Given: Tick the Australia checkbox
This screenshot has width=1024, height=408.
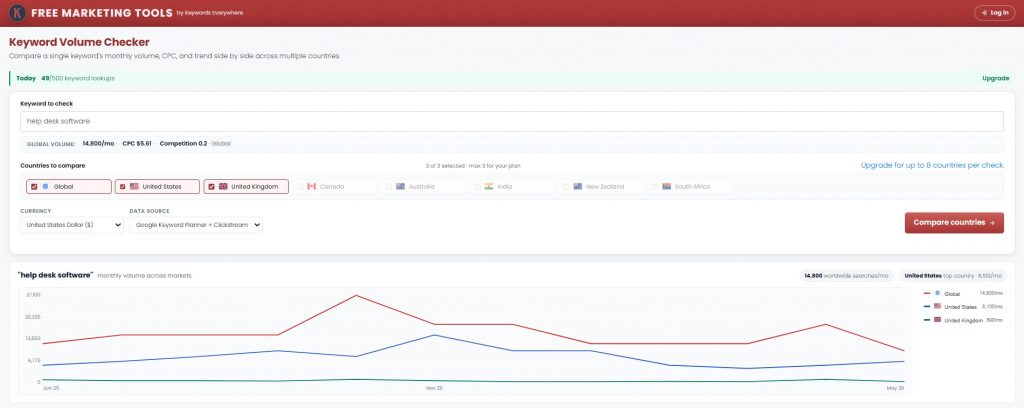Looking at the screenshot, I should [x=389, y=187].
